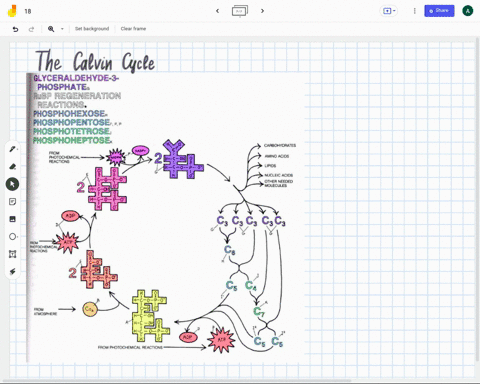The image size is (480, 384).
Task: Click the Redo arrow
Action: 31,29
